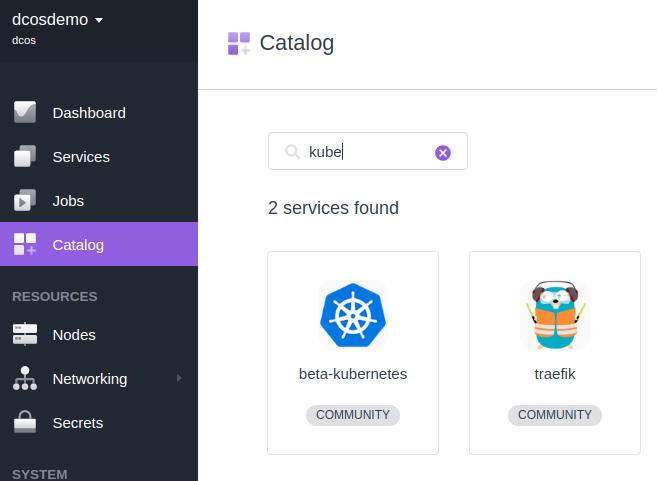
Task: Open Secrets label in the sidebar
Action: [78, 423]
